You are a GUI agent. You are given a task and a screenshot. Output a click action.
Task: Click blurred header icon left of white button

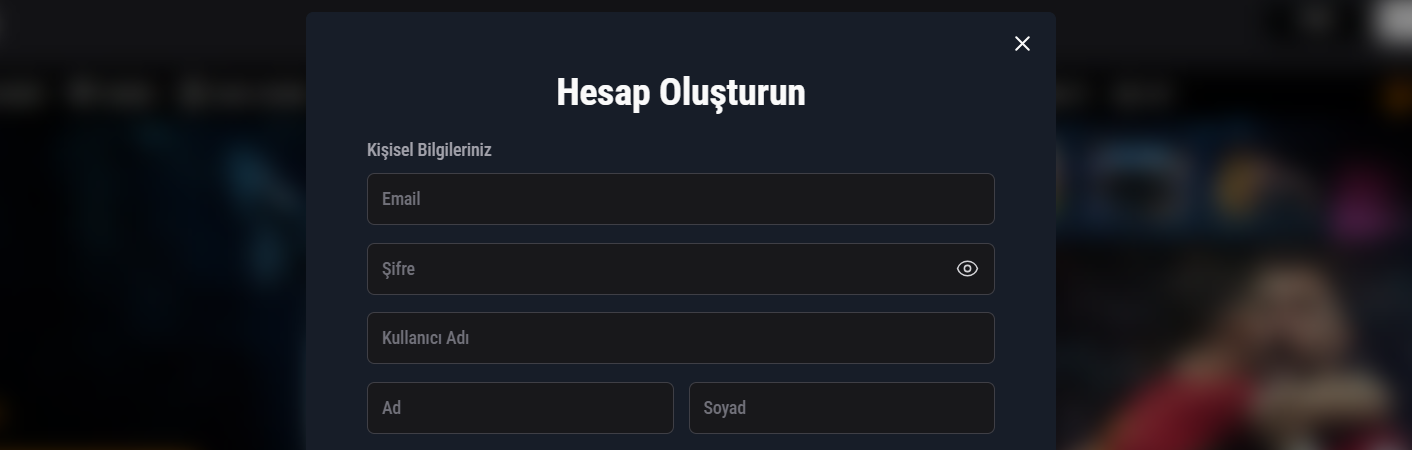[x=1320, y=18]
